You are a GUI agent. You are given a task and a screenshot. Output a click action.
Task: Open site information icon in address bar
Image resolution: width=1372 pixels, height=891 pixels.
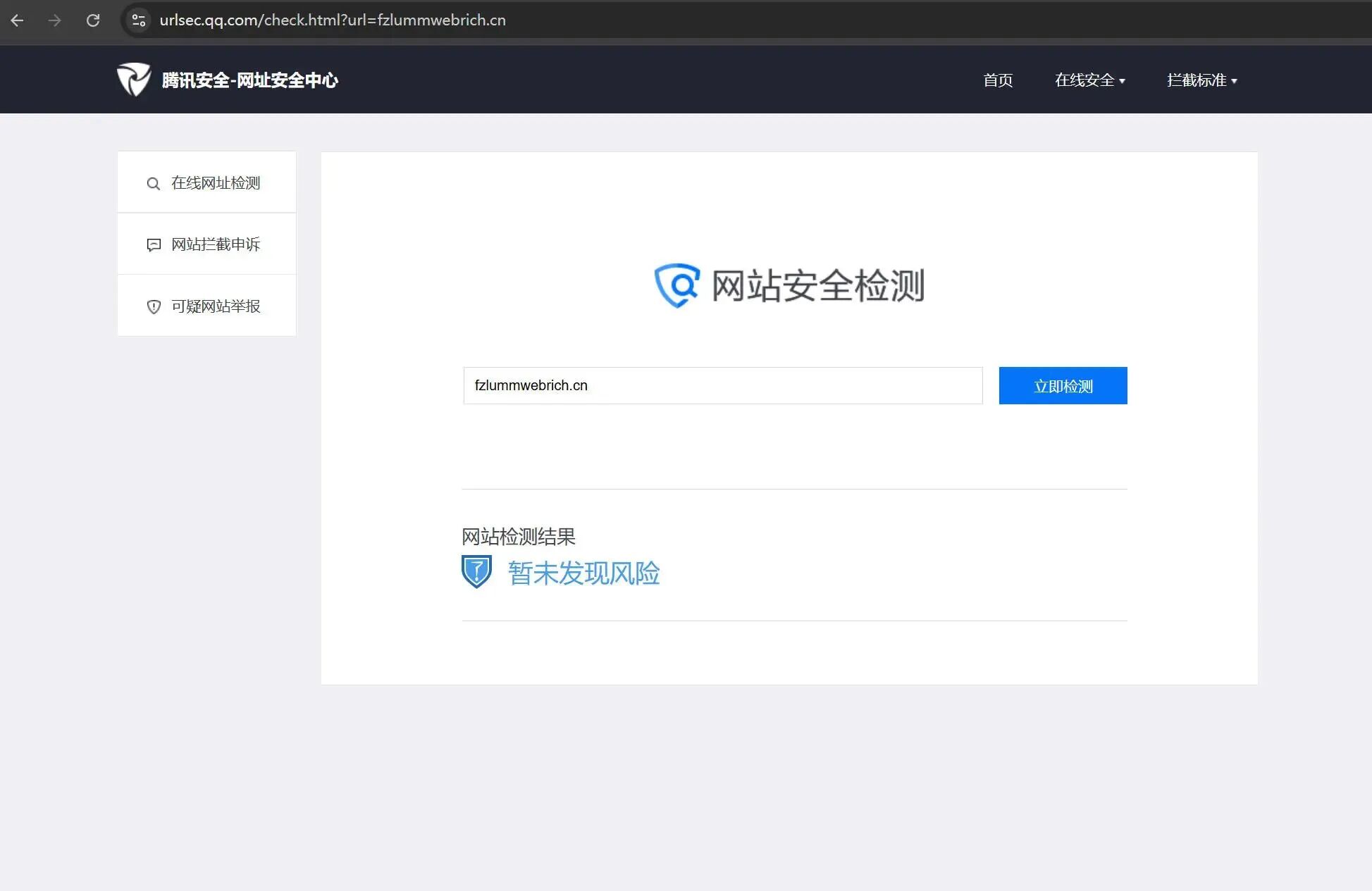[x=139, y=20]
